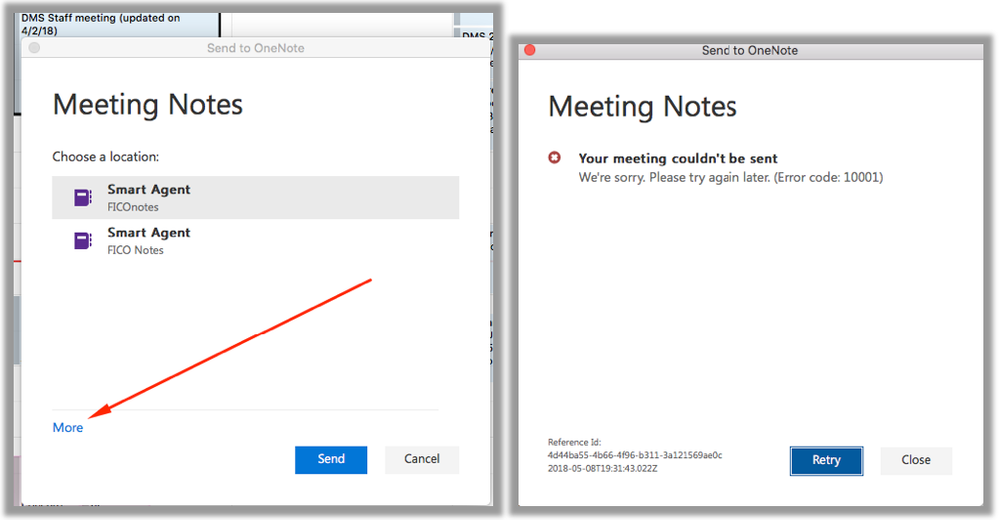Select the Smart Agent FICO Notes location
This screenshot has width=999, height=520.
255,241
